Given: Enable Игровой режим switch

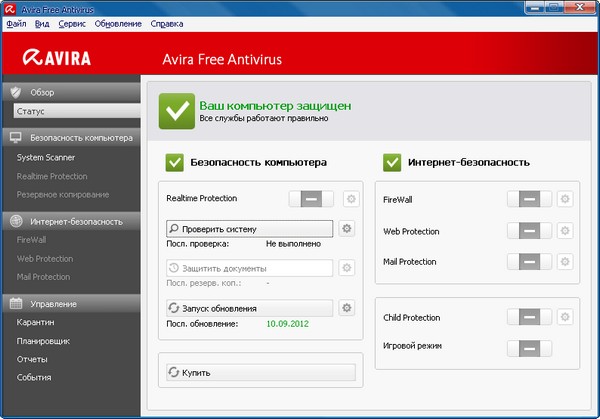Looking at the screenshot, I should pos(529,347).
